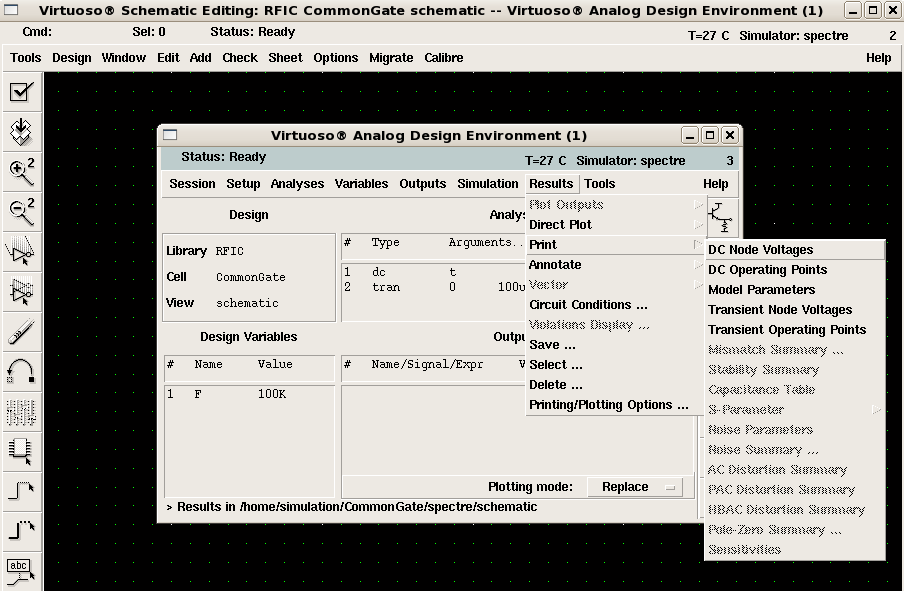Viewport: 904px width, 591px height.
Task: Click the wide wire tool icon
Action: pyautogui.click(x=21, y=531)
